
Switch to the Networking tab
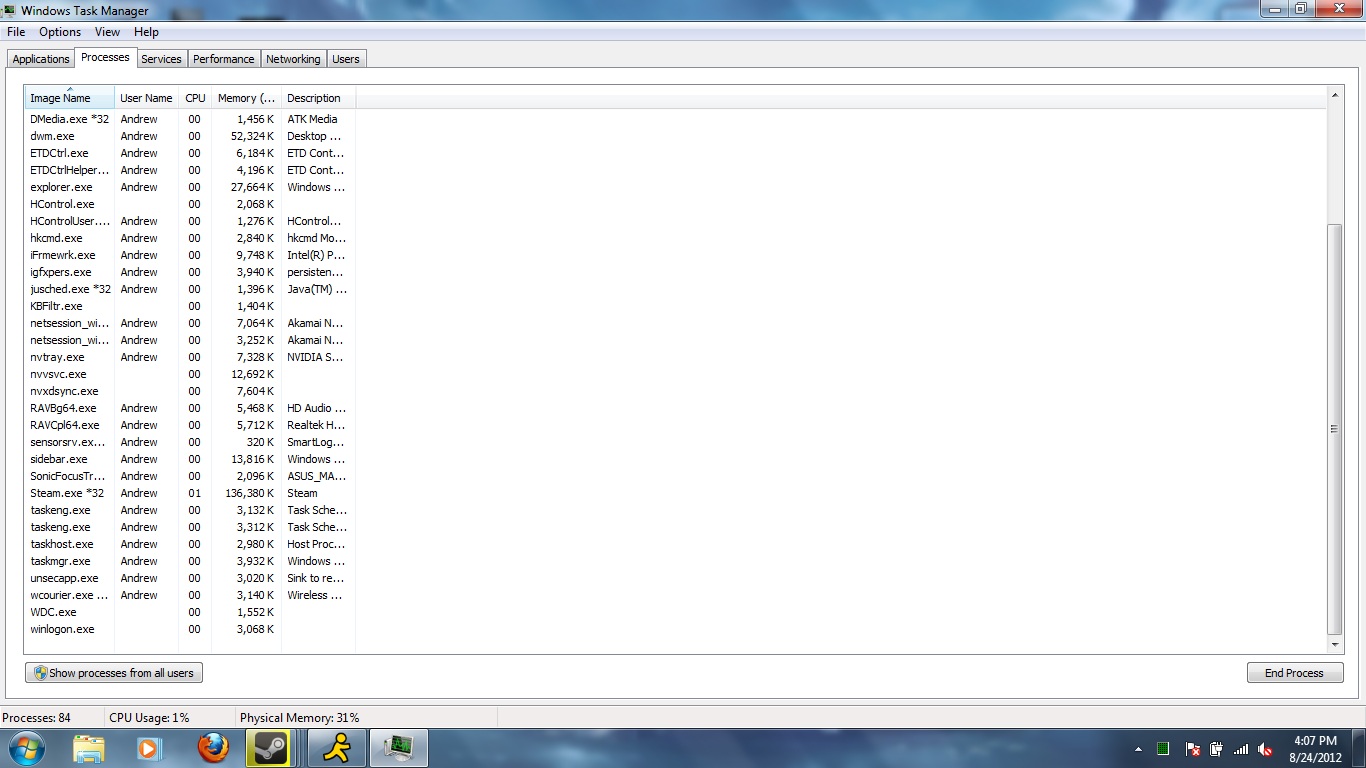pyautogui.click(x=293, y=59)
